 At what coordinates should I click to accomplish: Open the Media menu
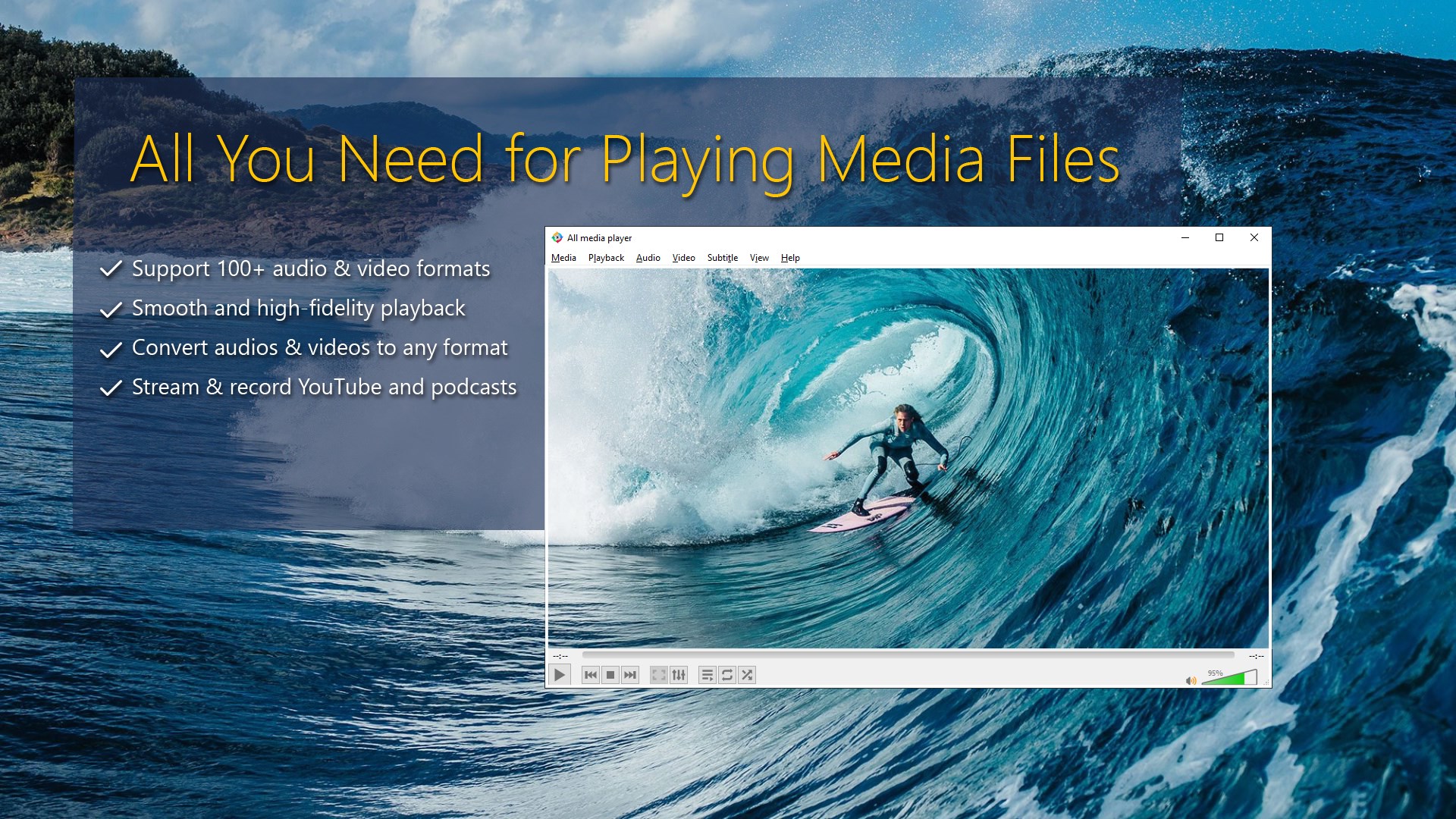coord(563,258)
